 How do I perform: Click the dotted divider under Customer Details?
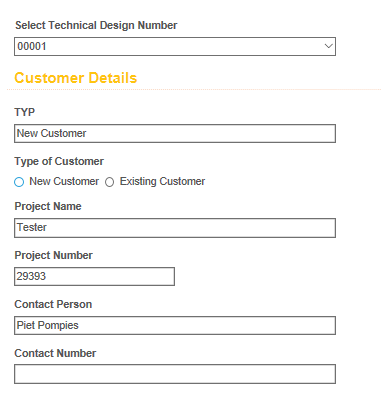194,89
